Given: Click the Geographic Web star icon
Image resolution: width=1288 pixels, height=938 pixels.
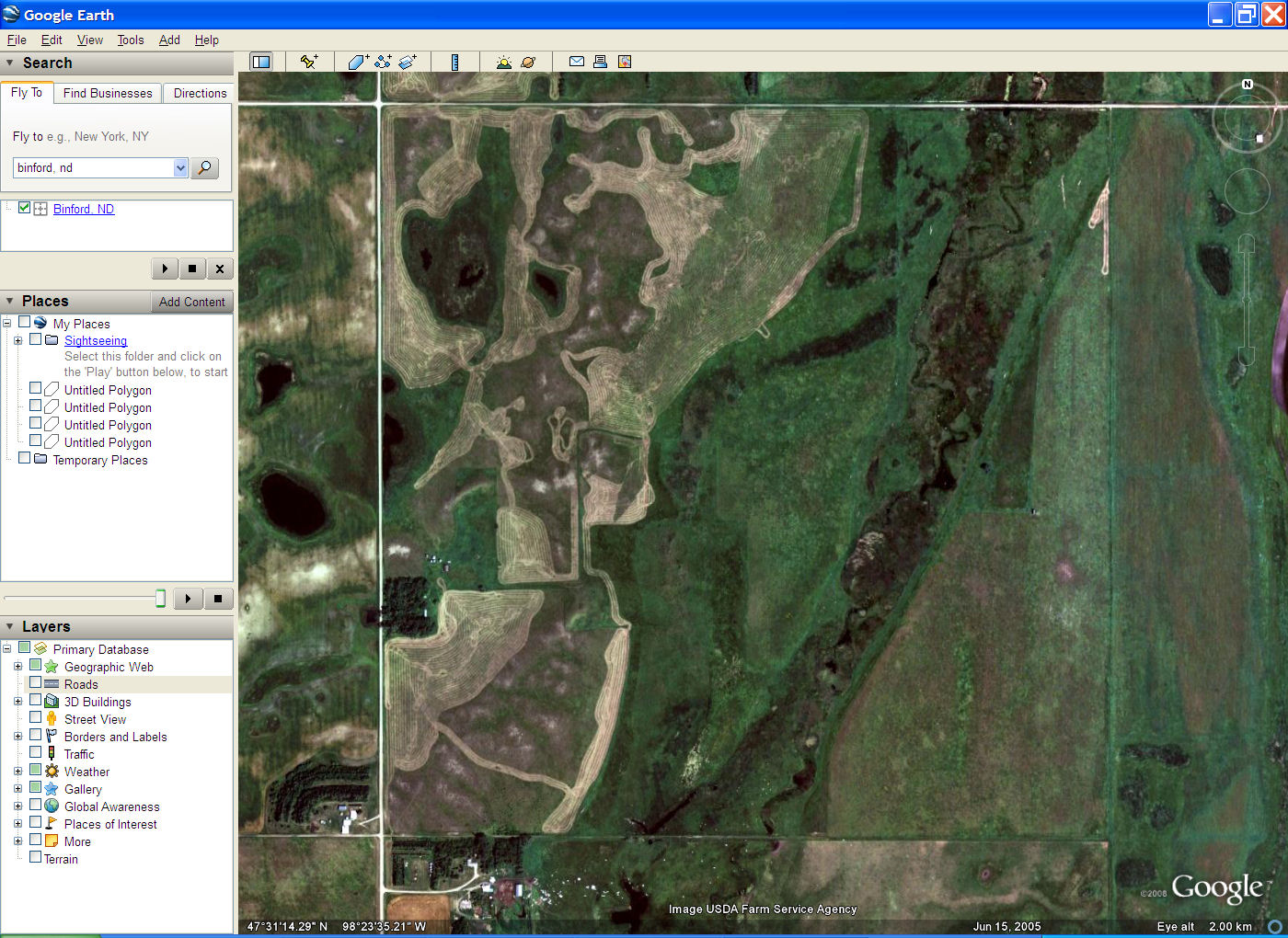Looking at the screenshot, I should 52,667.
